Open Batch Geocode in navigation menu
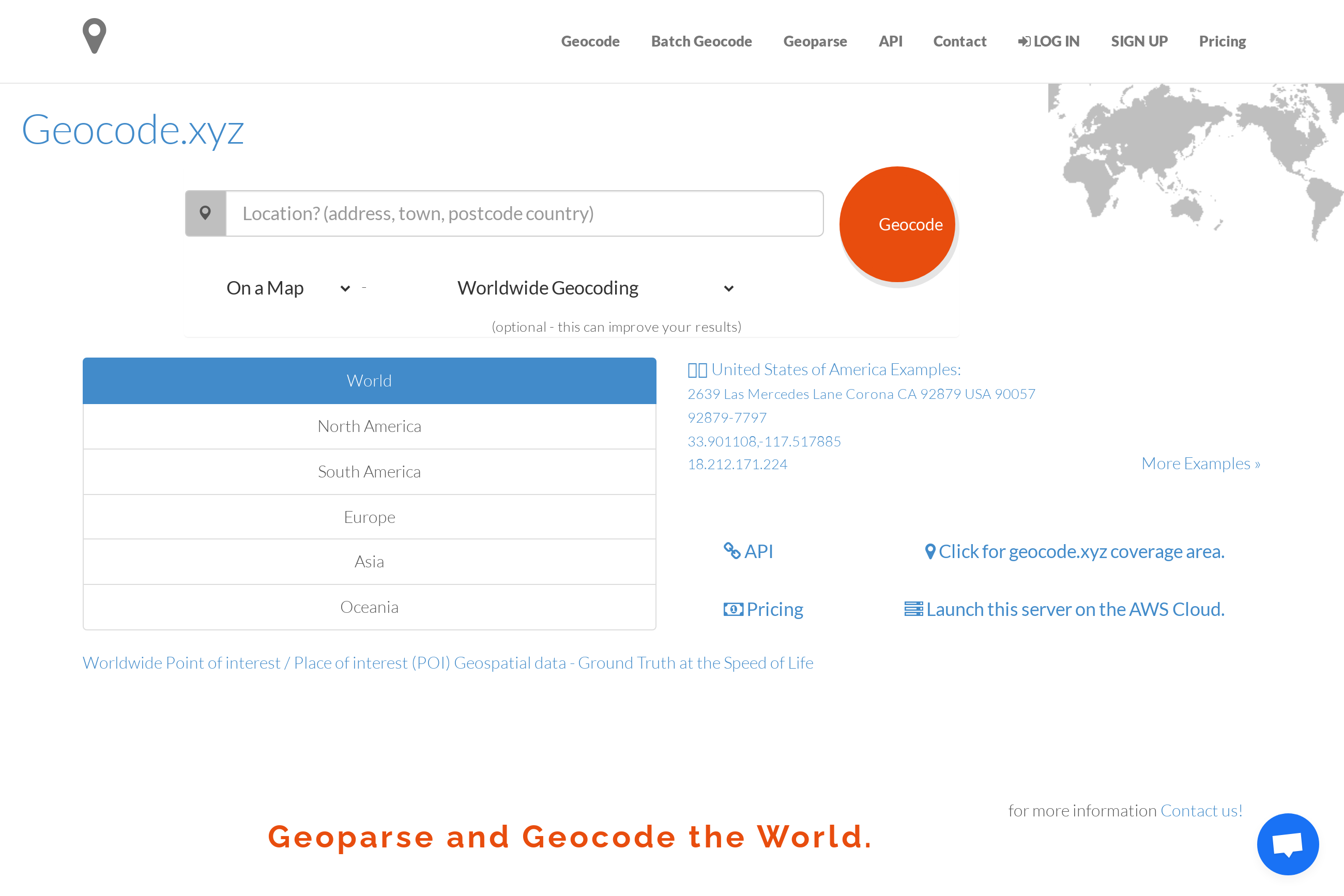 pyautogui.click(x=701, y=41)
